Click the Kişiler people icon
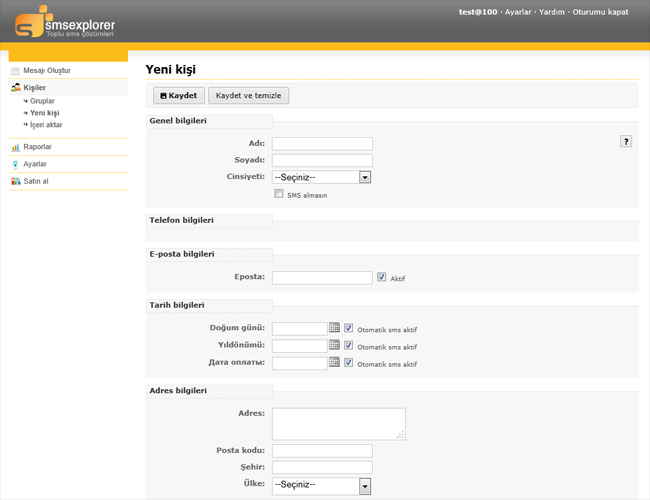 click(x=16, y=87)
